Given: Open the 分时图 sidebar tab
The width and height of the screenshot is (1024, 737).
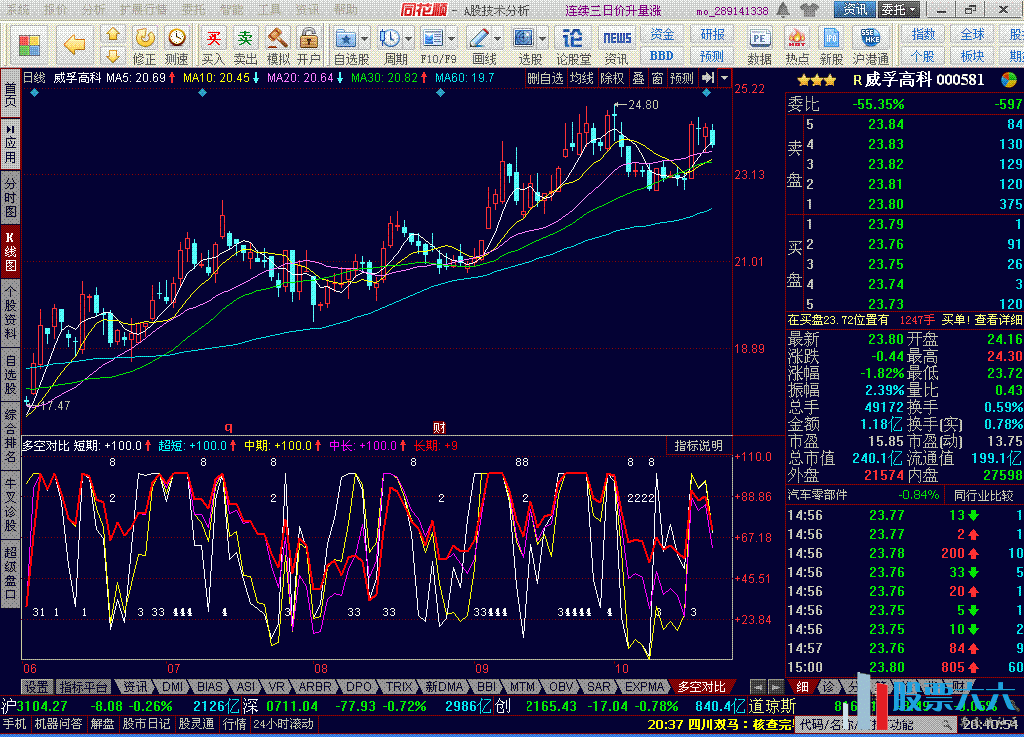Looking at the screenshot, I should [x=10, y=198].
